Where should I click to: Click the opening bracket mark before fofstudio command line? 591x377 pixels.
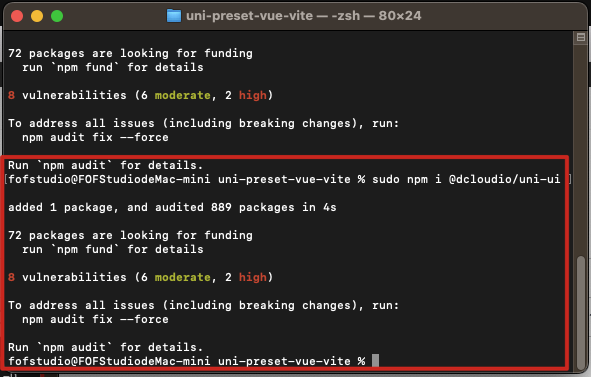tap(6, 179)
